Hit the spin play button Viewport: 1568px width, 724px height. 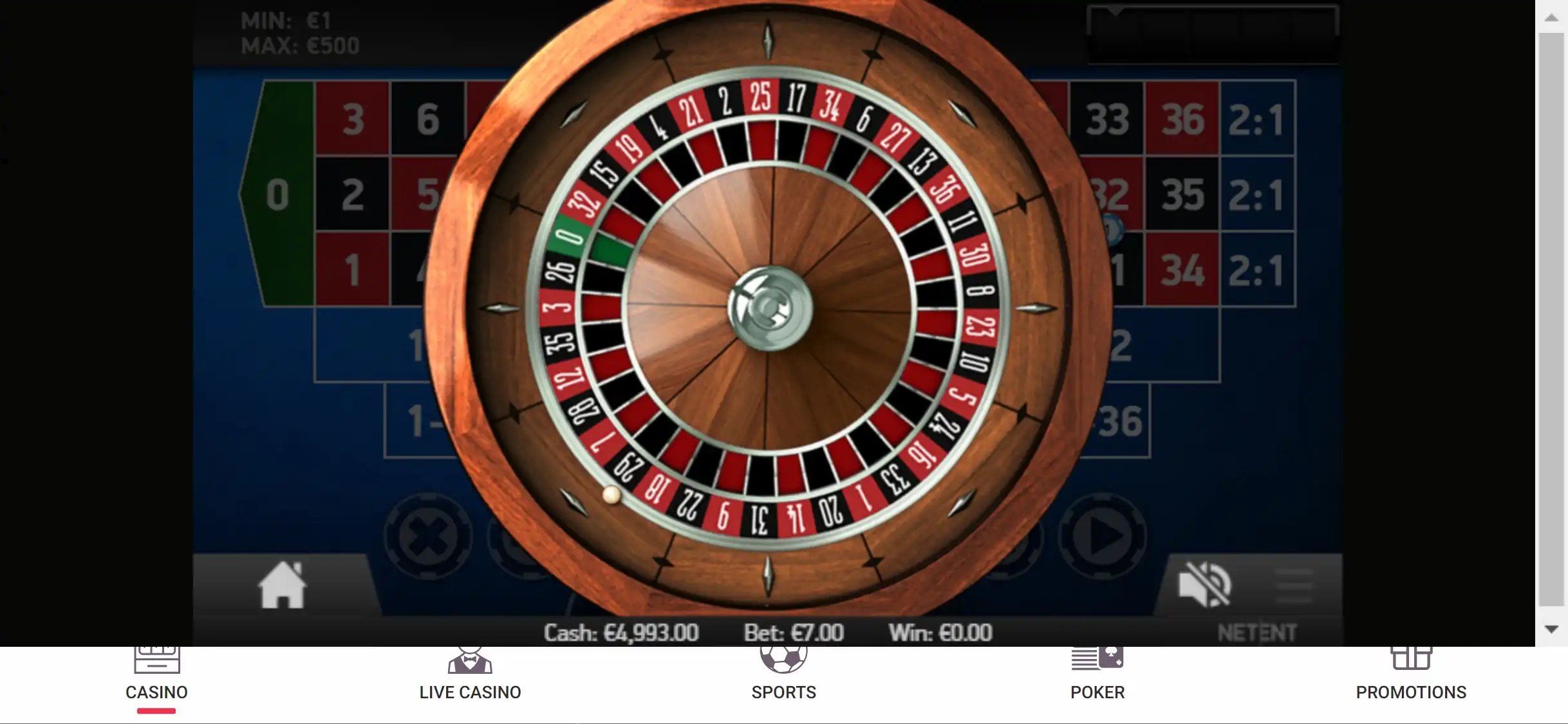pos(1103,536)
